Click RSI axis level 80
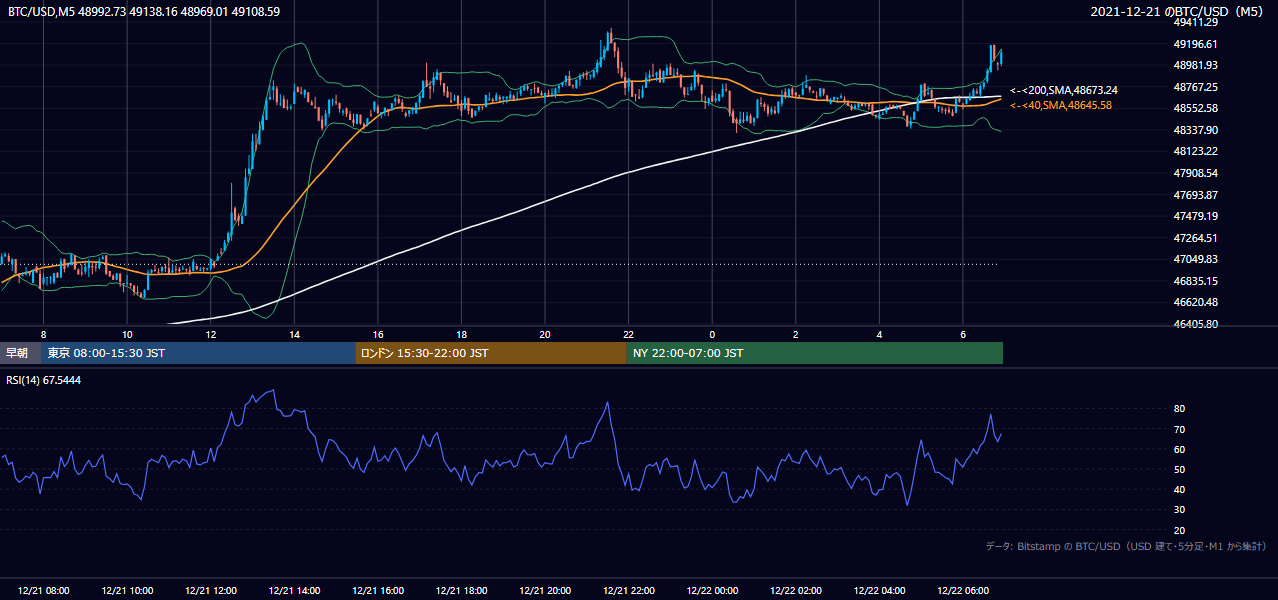This screenshot has width=1278, height=600. coord(1180,409)
